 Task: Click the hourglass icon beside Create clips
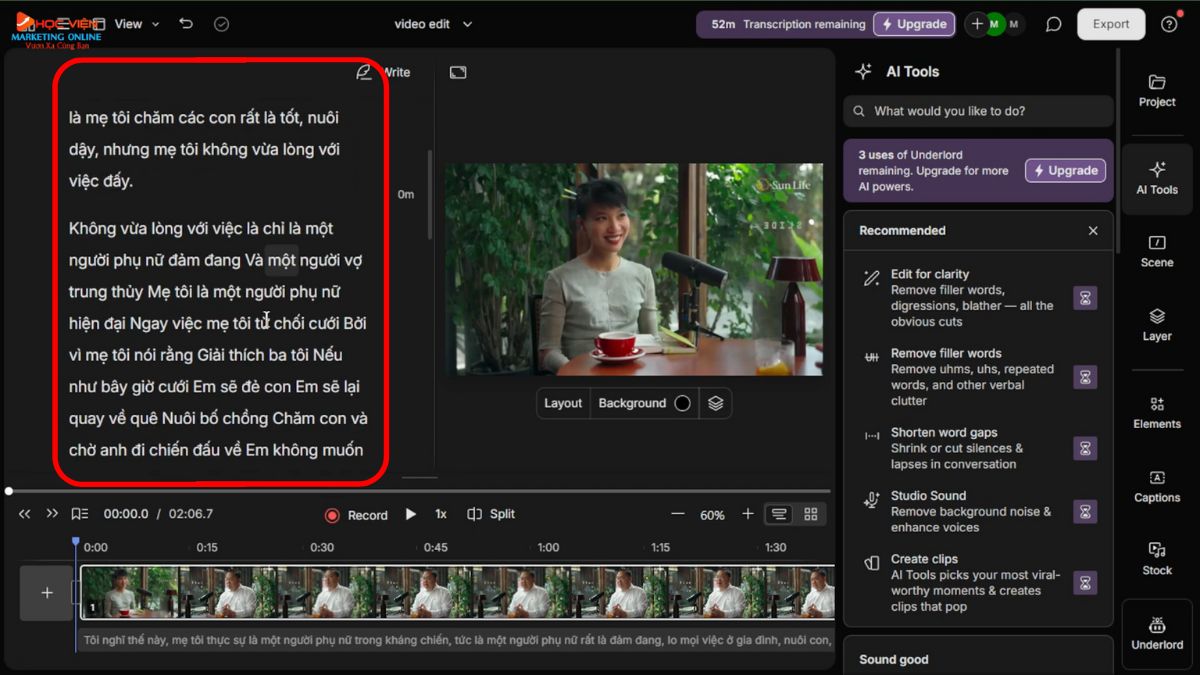pyautogui.click(x=1085, y=582)
